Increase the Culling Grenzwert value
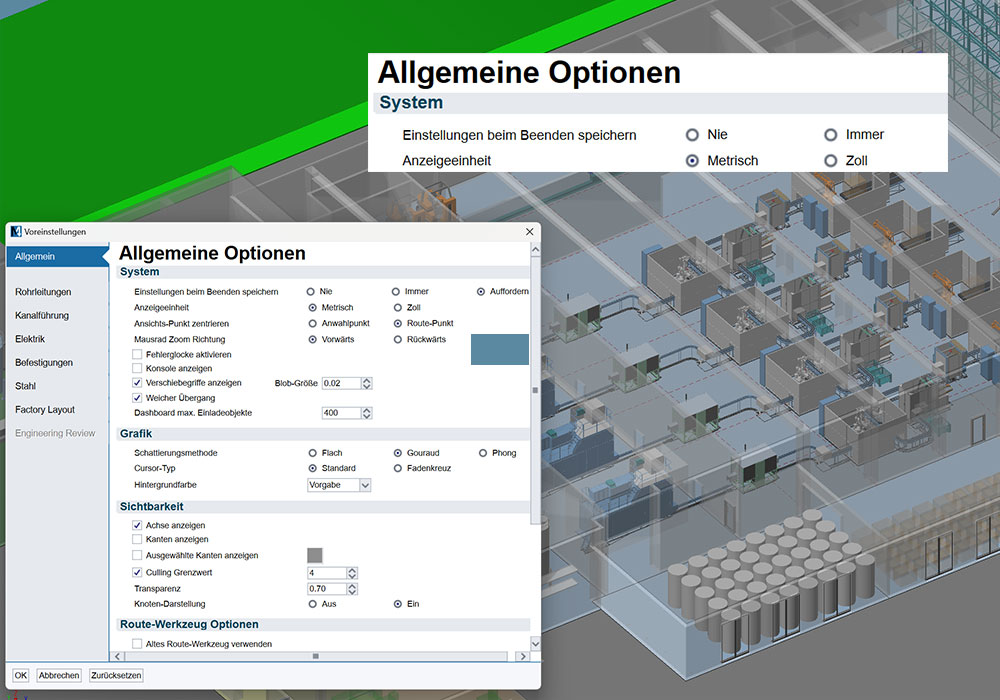The height and width of the screenshot is (700, 1000). click(x=352, y=569)
